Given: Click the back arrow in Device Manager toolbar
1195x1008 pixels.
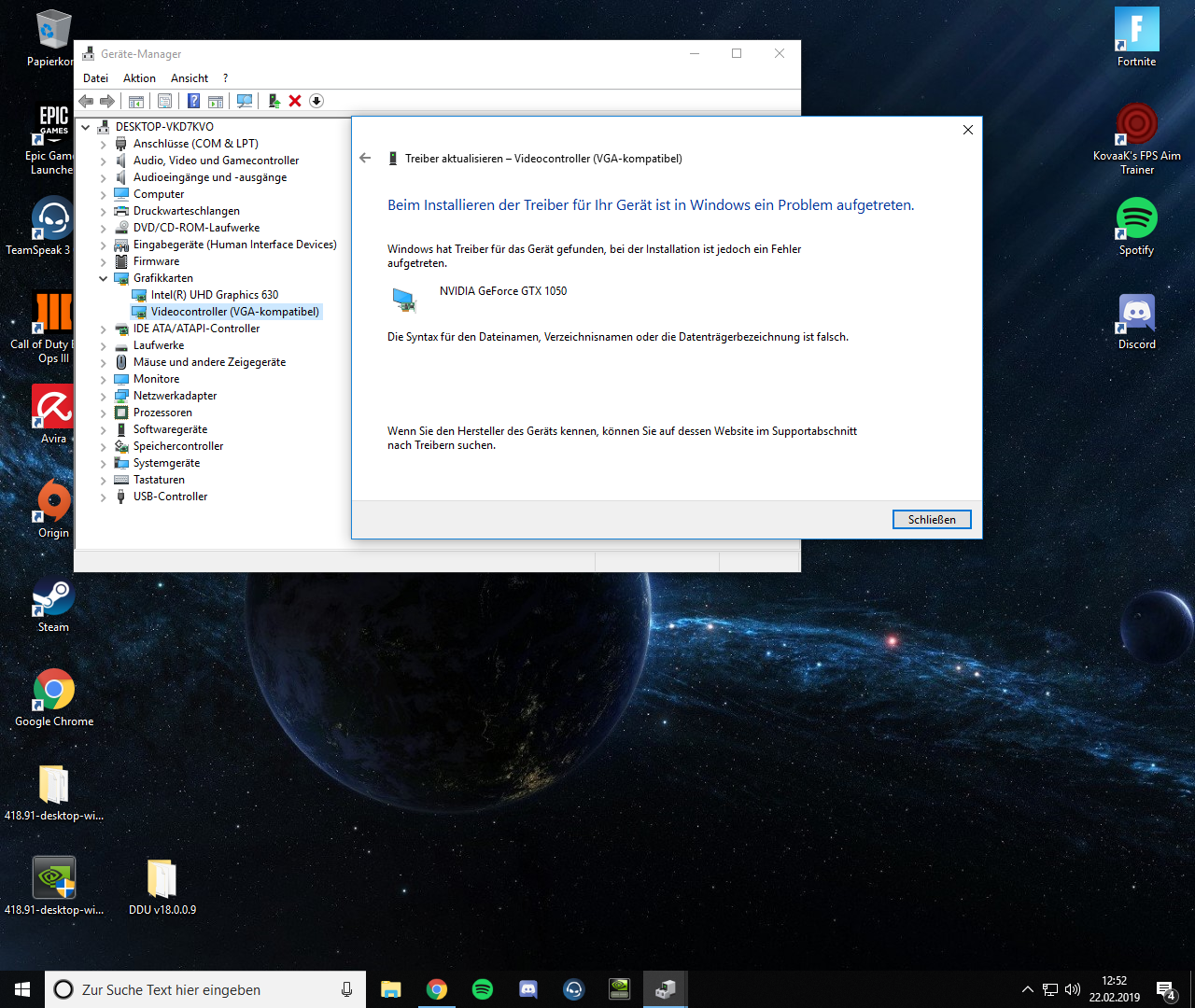Looking at the screenshot, I should tap(86, 101).
